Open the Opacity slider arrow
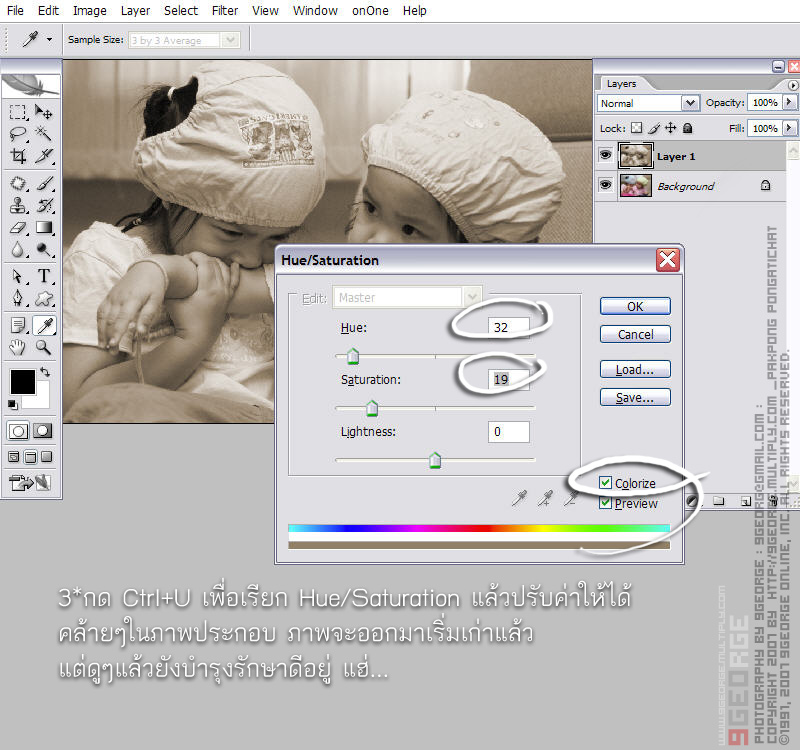The width and height of the screenshot is (800, 750). pos(789,102)
